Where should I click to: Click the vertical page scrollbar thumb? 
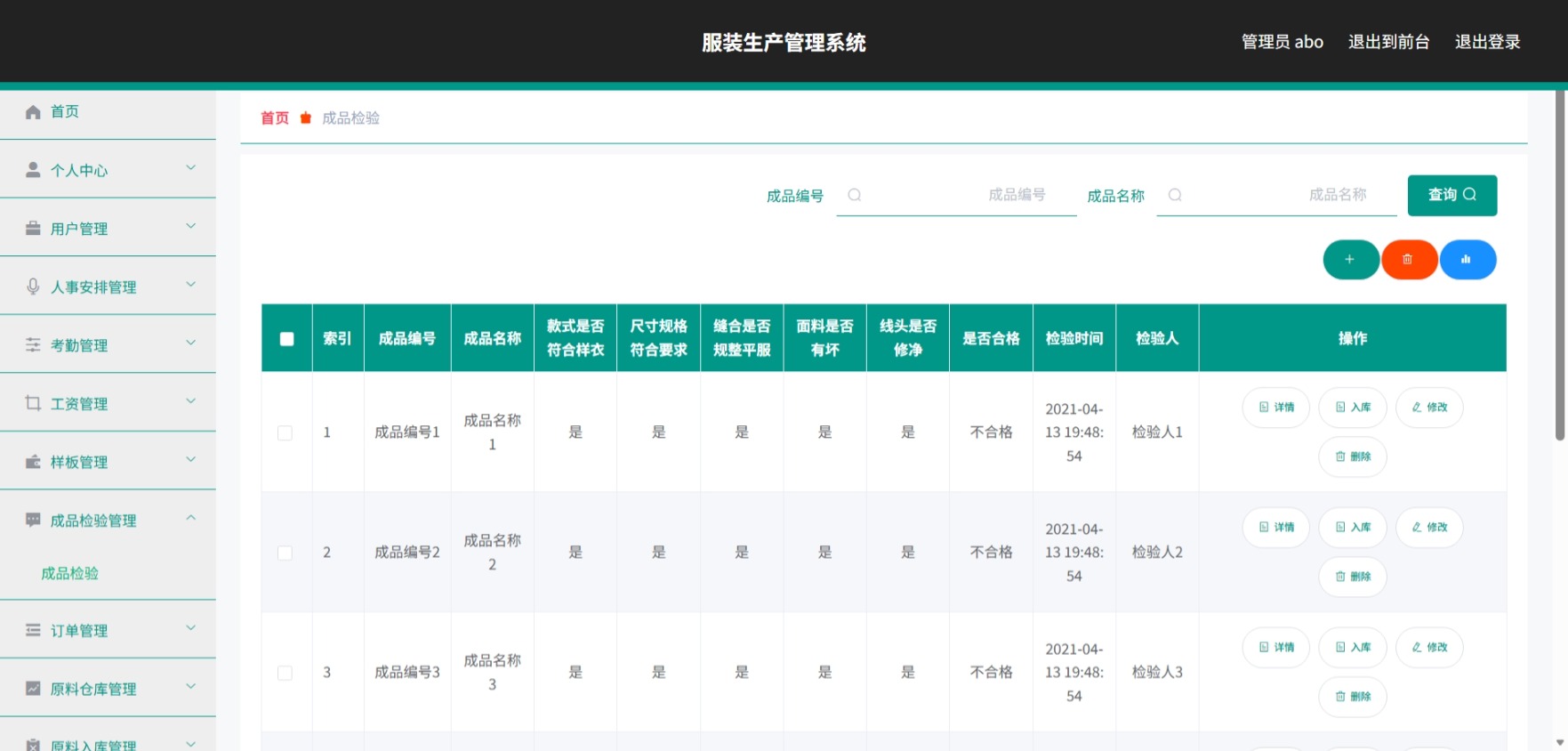coord(1560,264)
